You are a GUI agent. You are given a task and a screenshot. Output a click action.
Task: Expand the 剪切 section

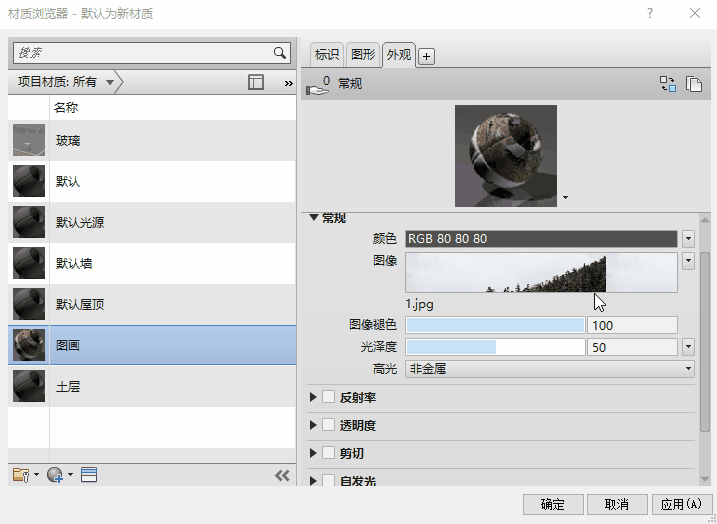(x=313, y=453)
